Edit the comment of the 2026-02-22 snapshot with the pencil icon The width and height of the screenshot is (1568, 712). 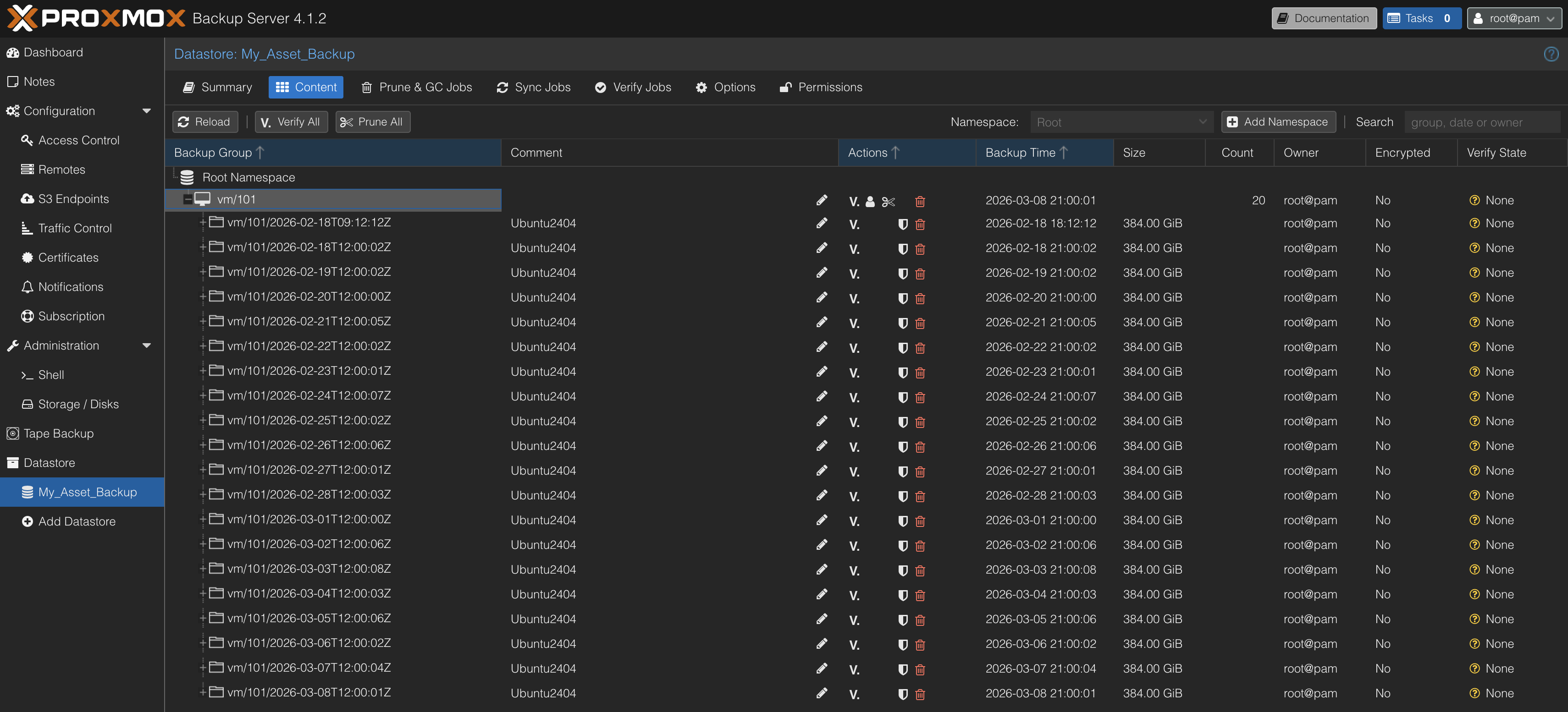(821, 347)
